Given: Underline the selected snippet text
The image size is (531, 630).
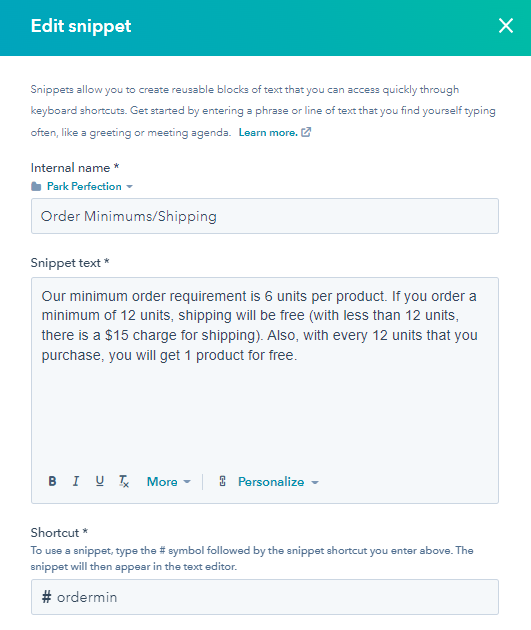Looking at the screenshot, I should point(100,481).
